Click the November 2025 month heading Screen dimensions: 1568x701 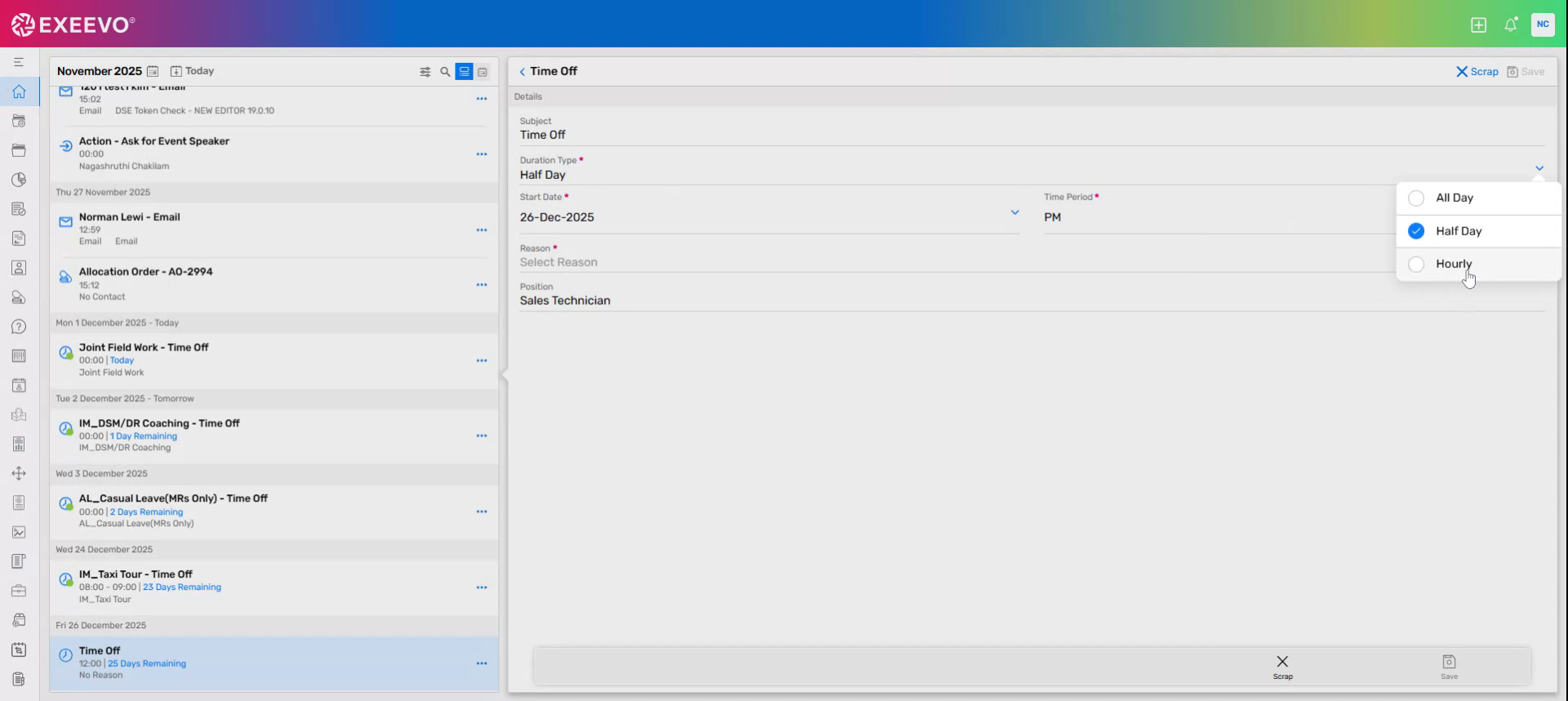[100, 71]
